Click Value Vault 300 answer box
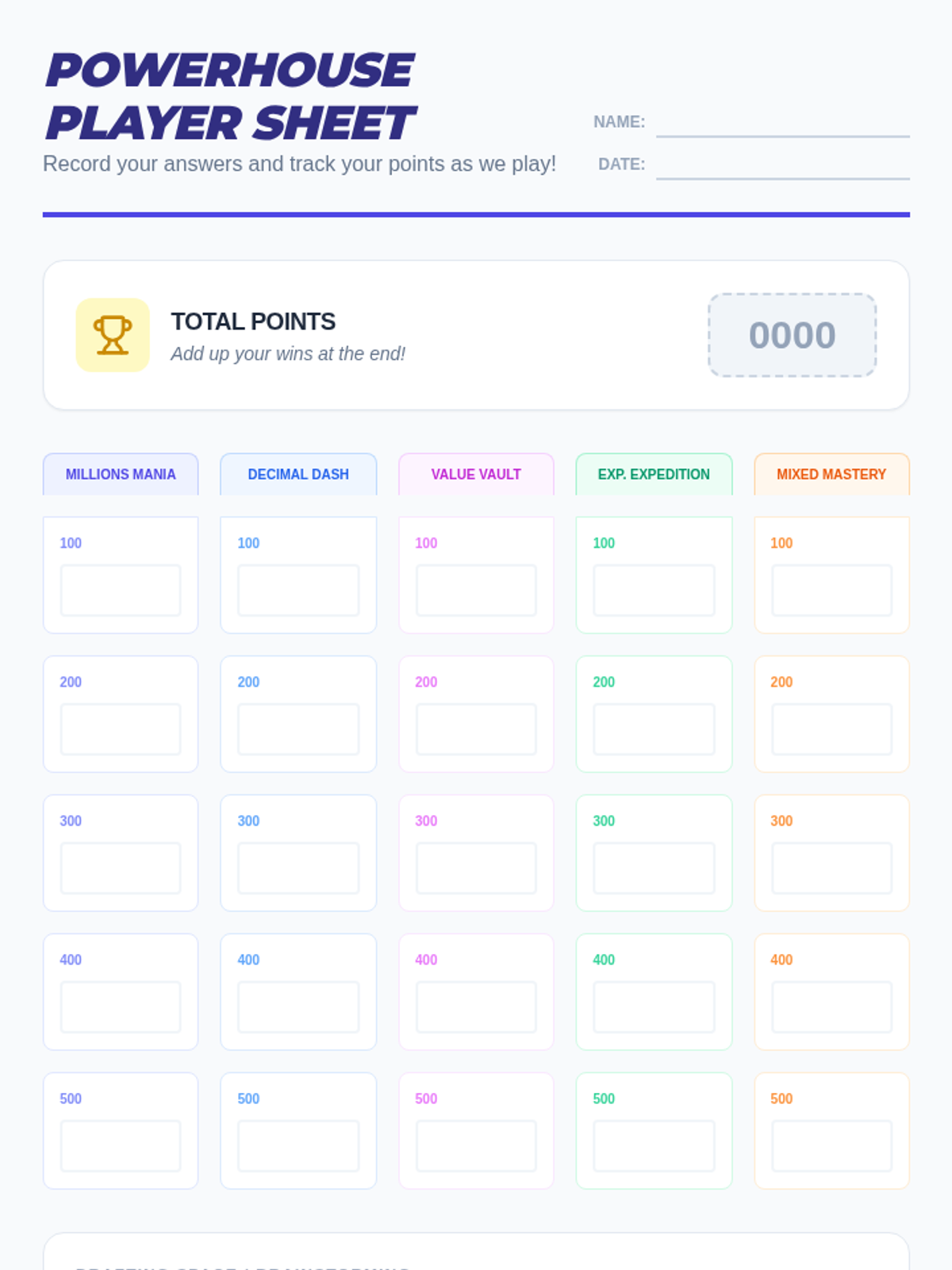 tap(476, 868)
